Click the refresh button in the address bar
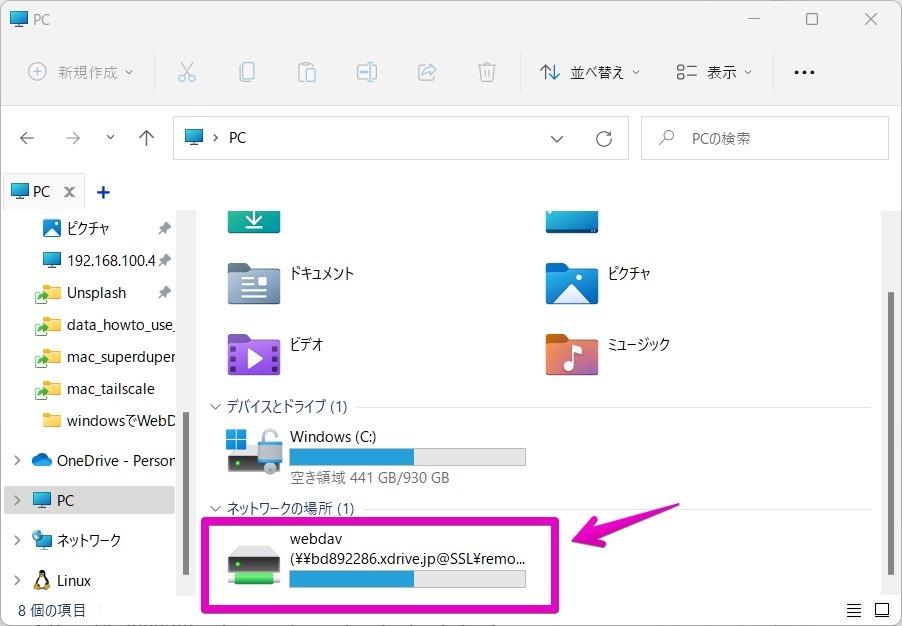This screenshot has width=902, height=626. [x=604, y=138]
